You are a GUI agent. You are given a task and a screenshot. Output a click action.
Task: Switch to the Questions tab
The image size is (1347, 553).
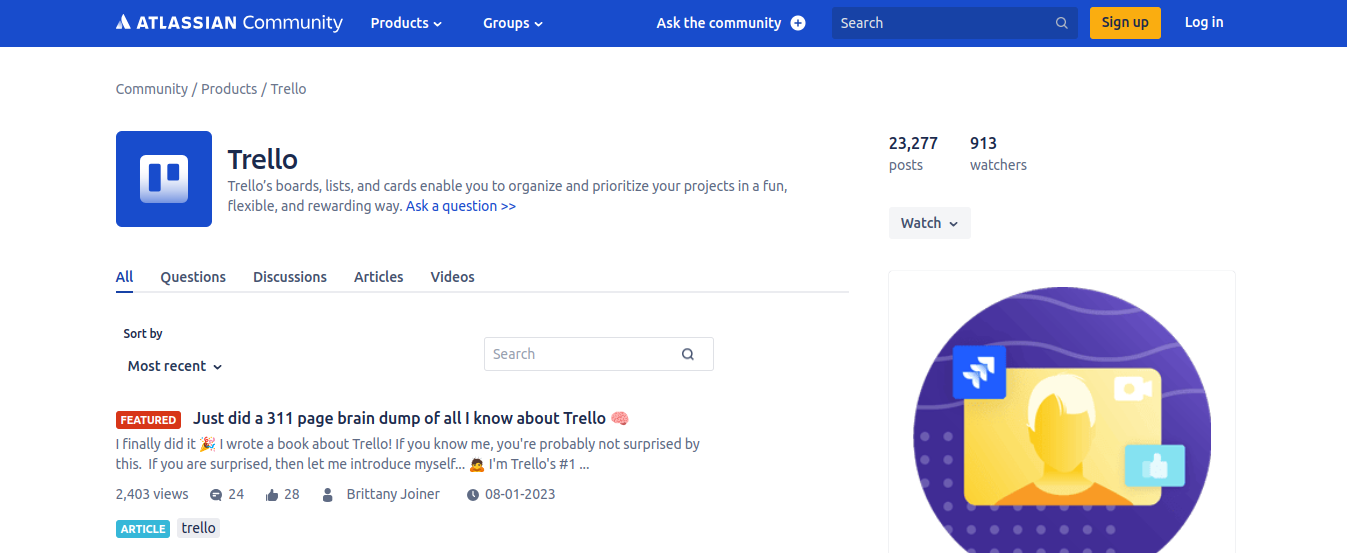click(x=193, y=277)
